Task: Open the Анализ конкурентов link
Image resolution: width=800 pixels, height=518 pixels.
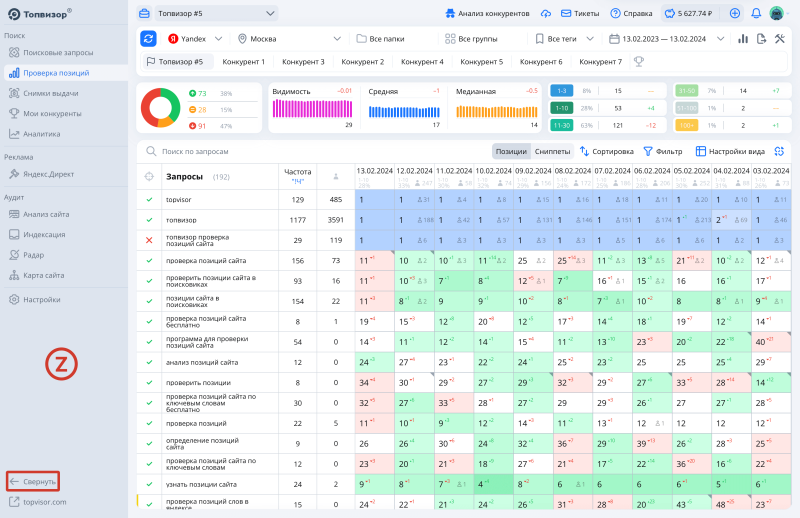Action: pyautogui.click(x=486, y=13)
